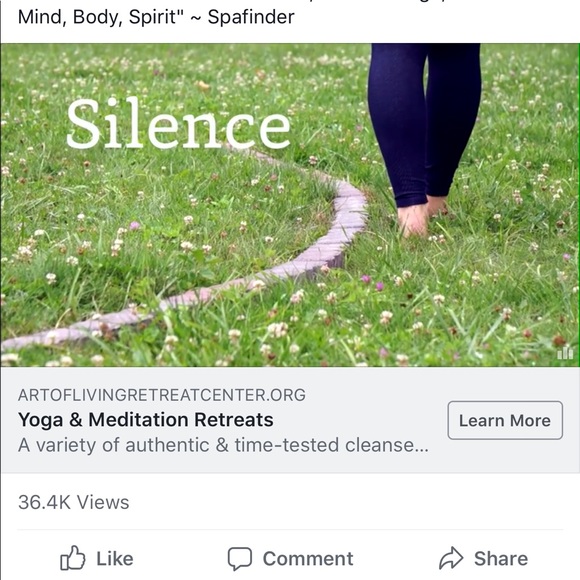Tap the ad description about cleanse
Viewport: 580px width, 580px height.
tap(223, 445)
